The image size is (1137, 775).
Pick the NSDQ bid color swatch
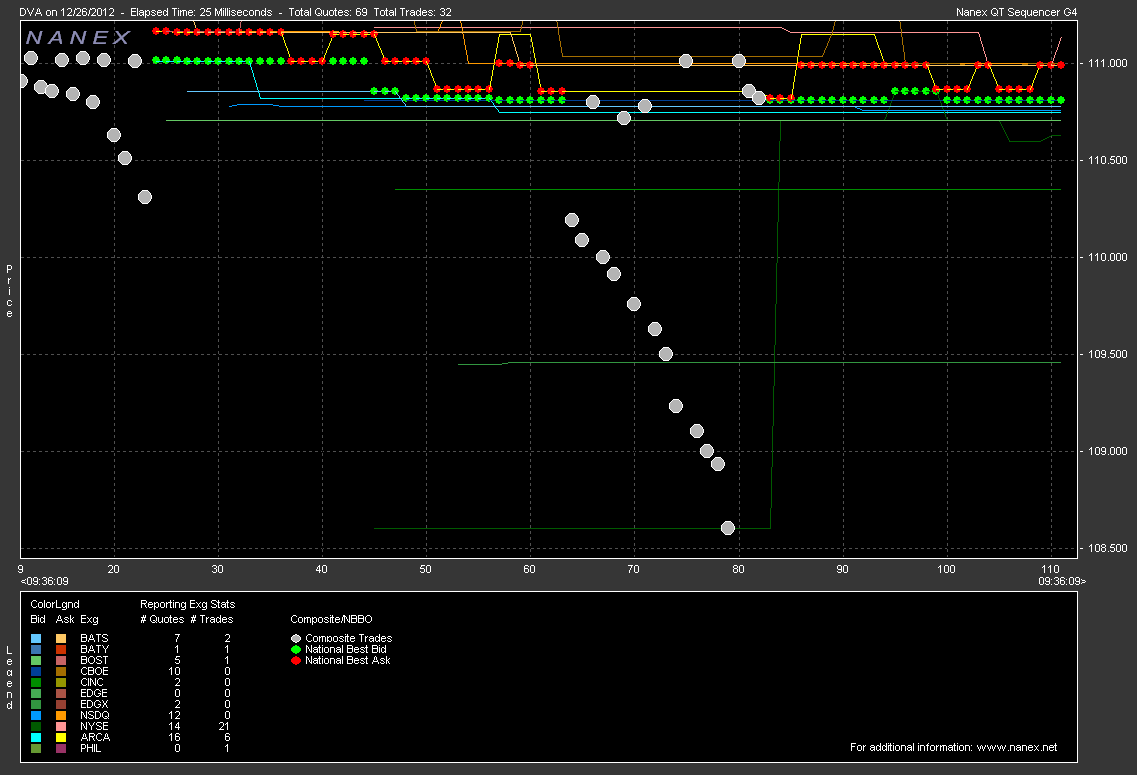36,716
